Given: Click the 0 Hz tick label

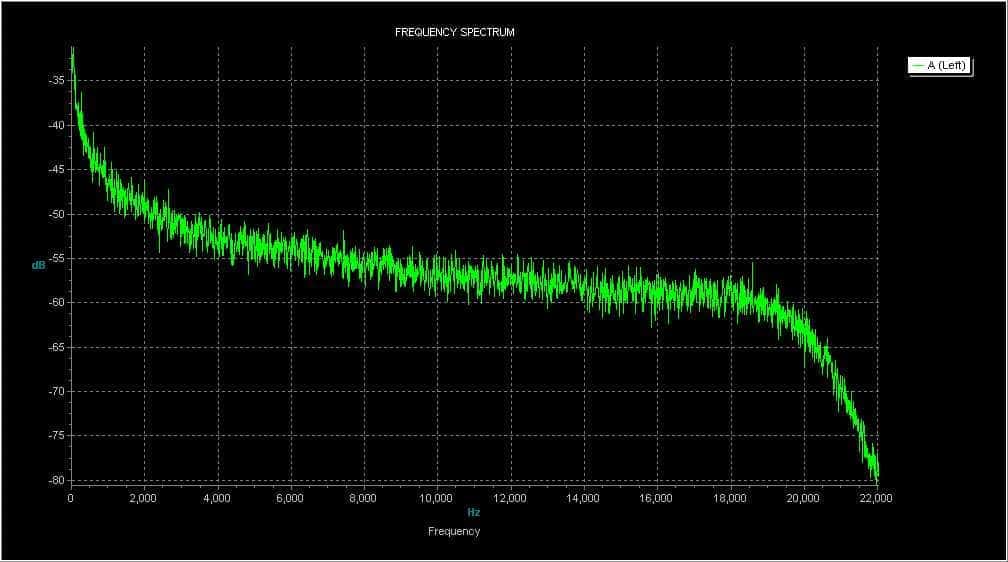Looking at the screenshot, I should (71, 498).
